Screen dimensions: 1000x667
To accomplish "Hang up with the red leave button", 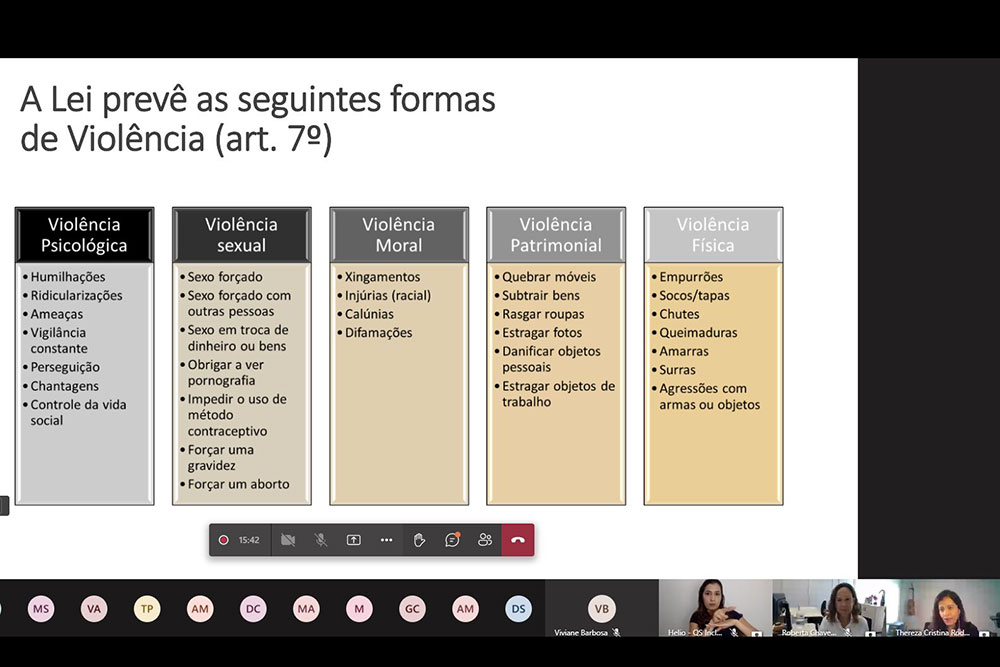I will (x=517, y=540).
